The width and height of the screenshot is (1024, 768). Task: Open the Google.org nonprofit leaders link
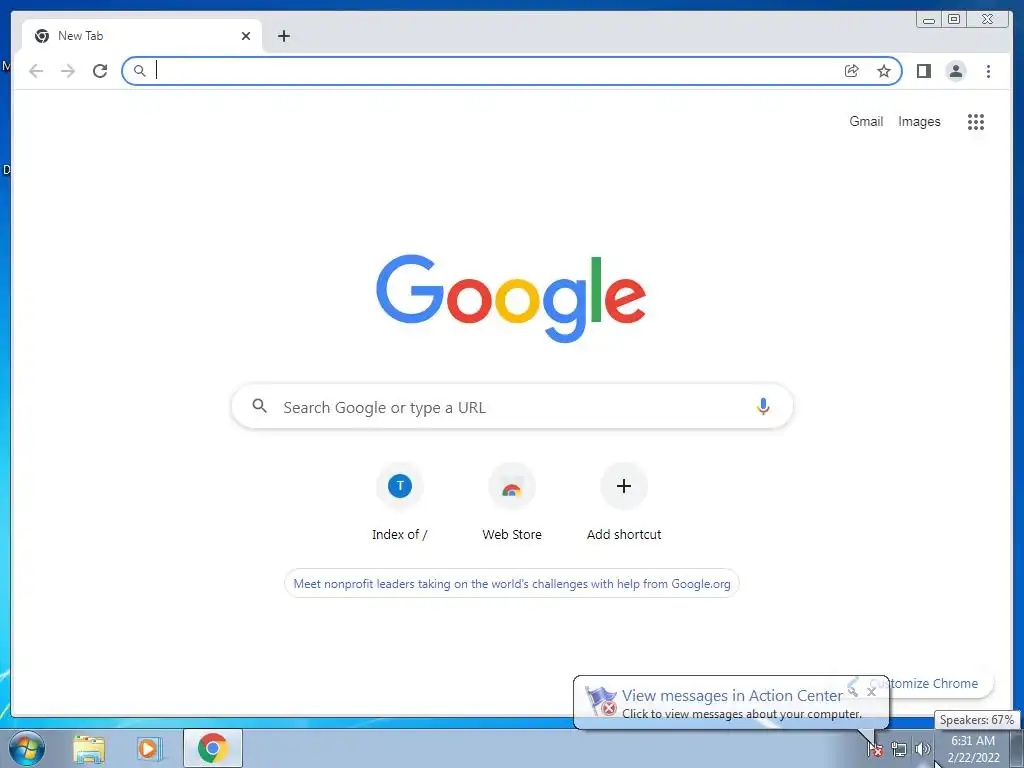coord(512,584)
